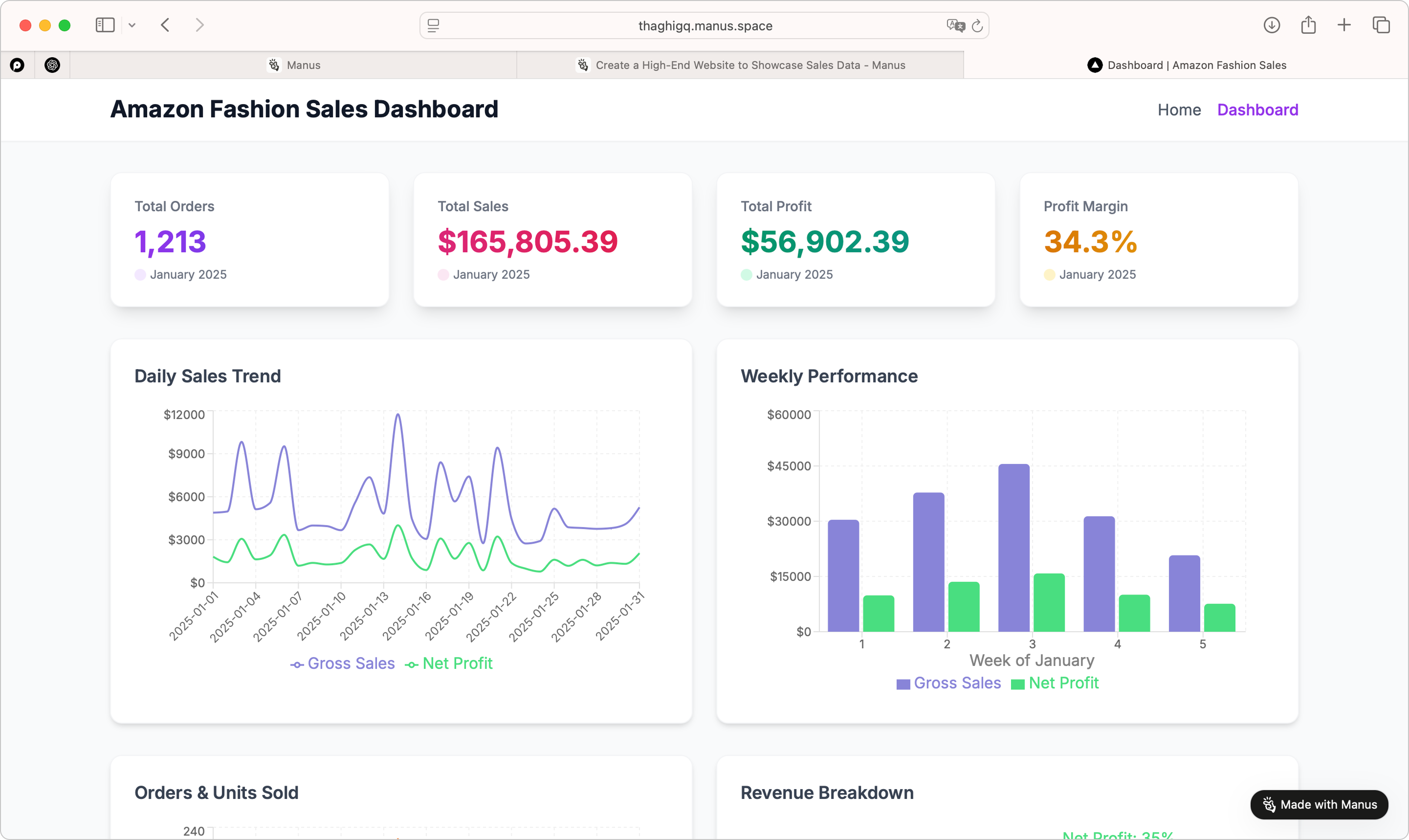Click Total Sales value $165,805.39
This screenshot has height=840, width=1409.
click(x=528, y=242)
